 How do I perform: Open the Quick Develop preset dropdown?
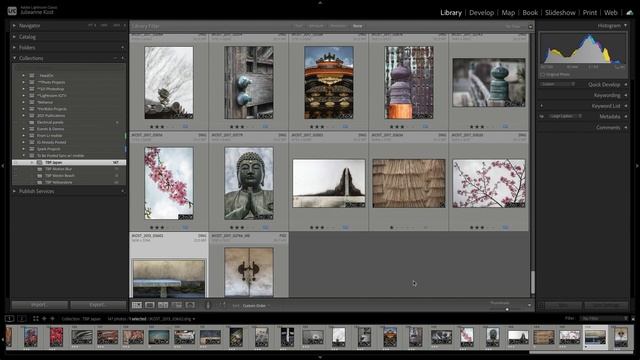pos(558,84)
